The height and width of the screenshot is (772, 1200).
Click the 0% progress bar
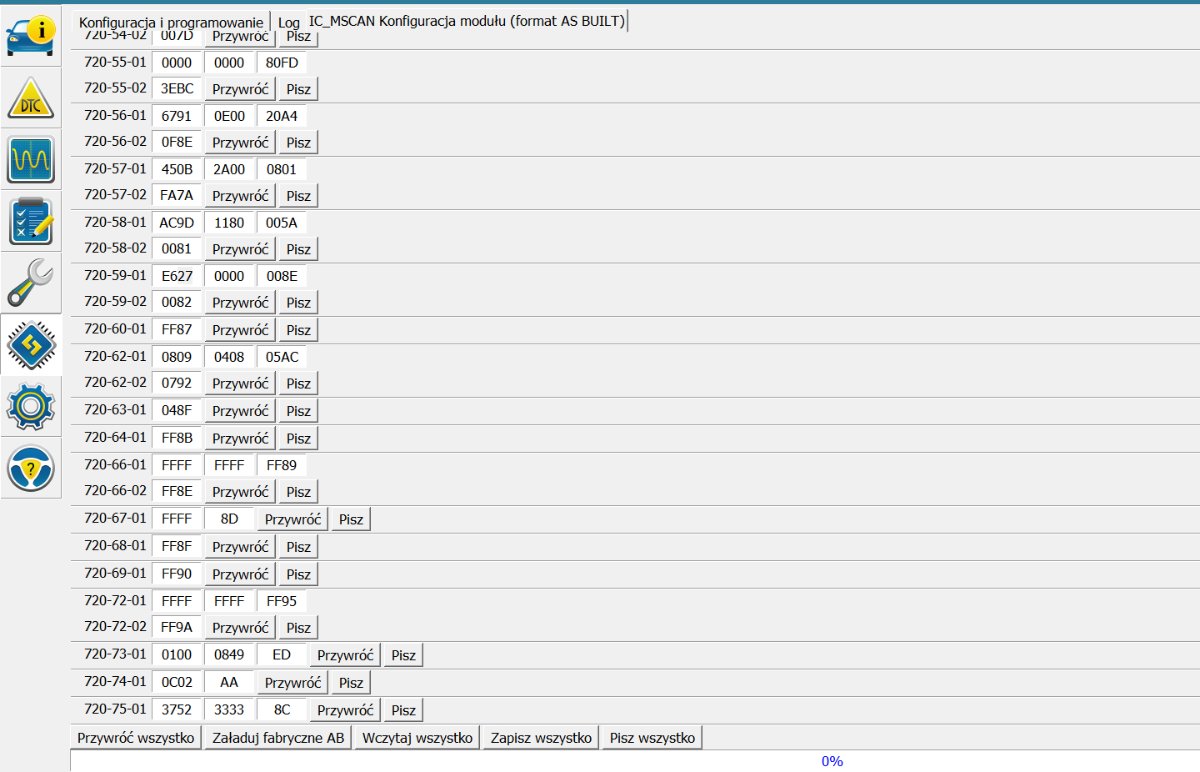tap(635, 761)
